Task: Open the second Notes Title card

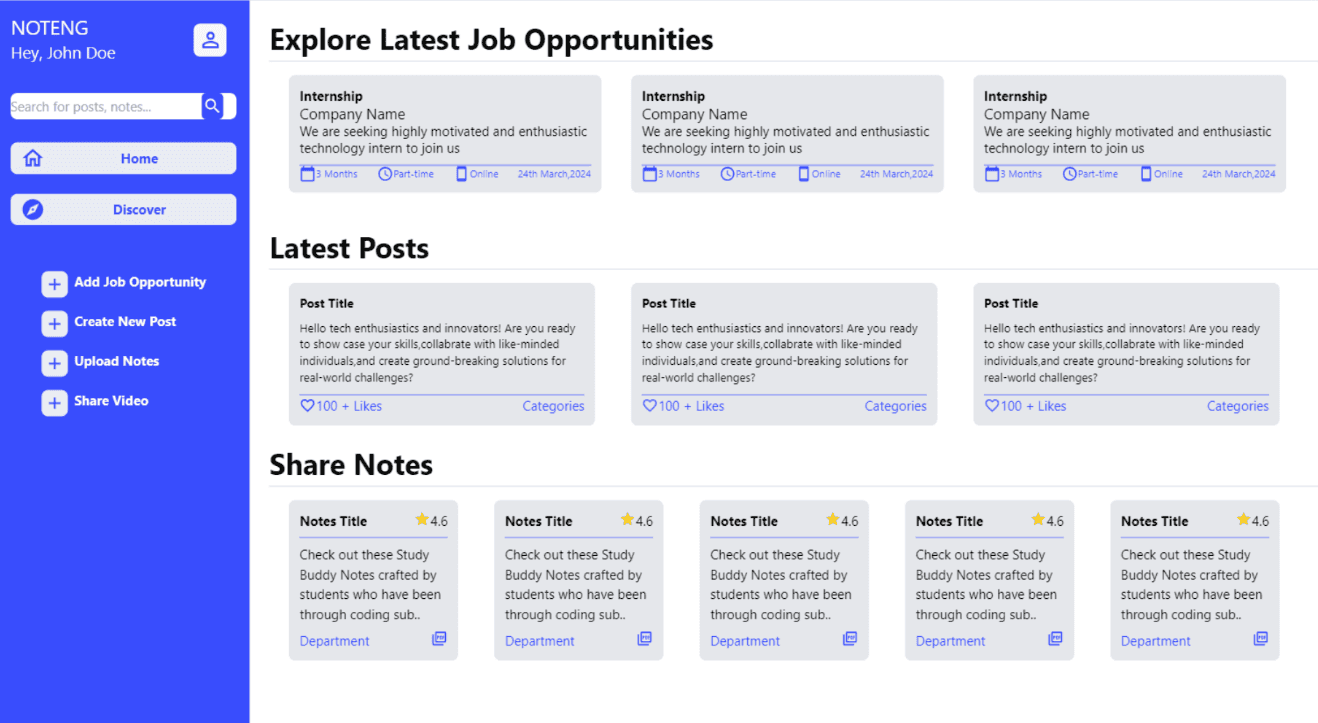Action: point(578,580)
